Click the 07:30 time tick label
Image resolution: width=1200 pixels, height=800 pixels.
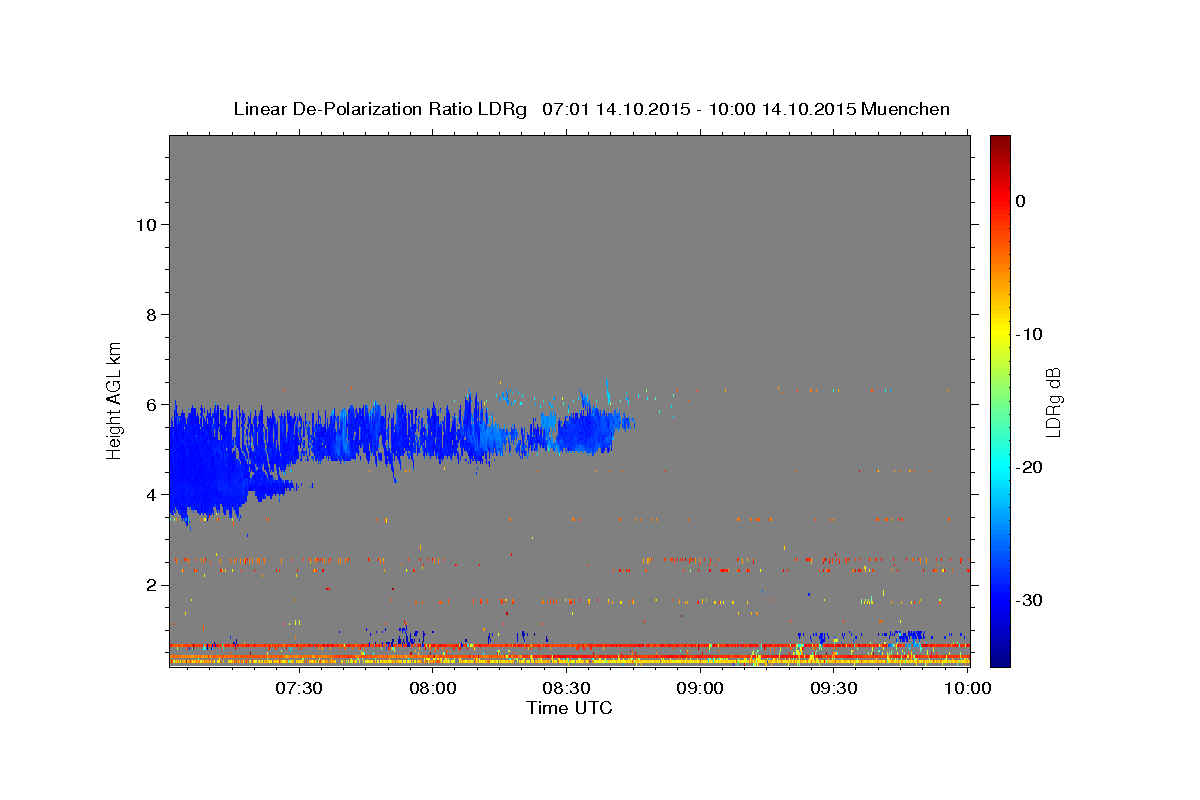[298, 688]
